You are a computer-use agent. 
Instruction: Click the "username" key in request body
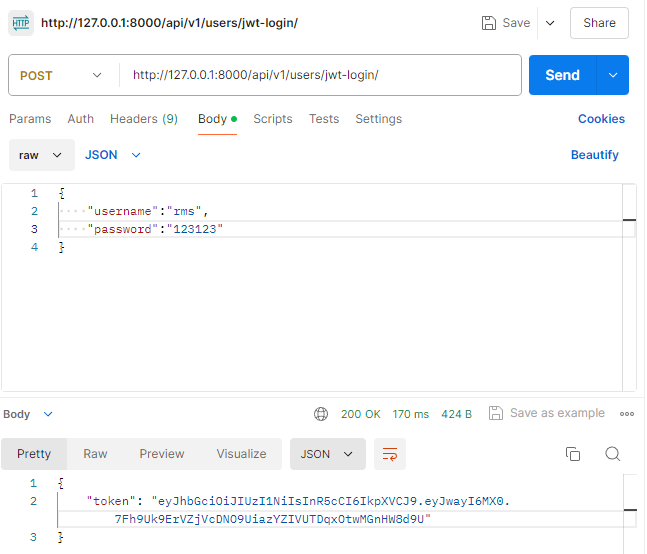(x=123, y=211)
